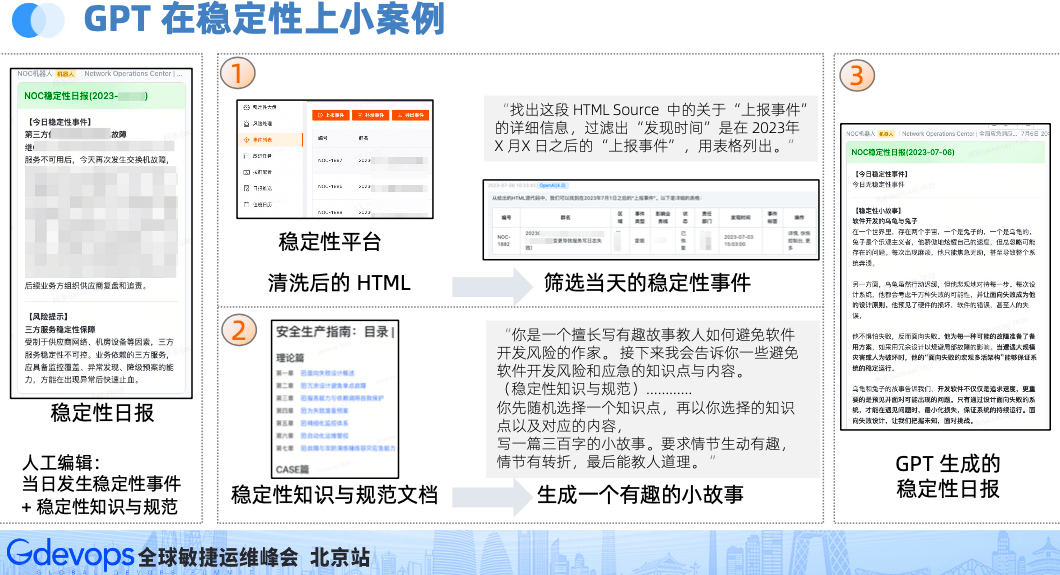Screen dimensions: 1060x575
Task: Click the topmost icon in the platform sidebar
Action: click(x=247, y=107)
